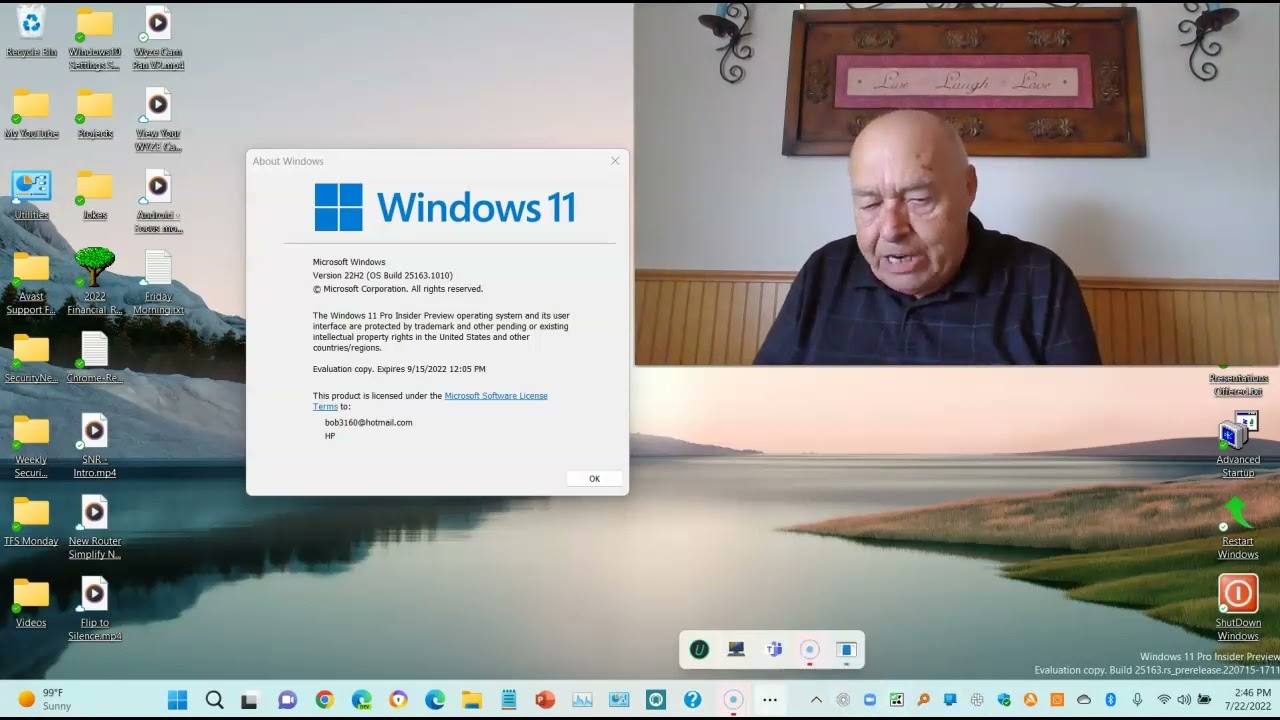Select the TFS Monday folder
This screenshot has height=720, width=1280.
coord(31,521)
